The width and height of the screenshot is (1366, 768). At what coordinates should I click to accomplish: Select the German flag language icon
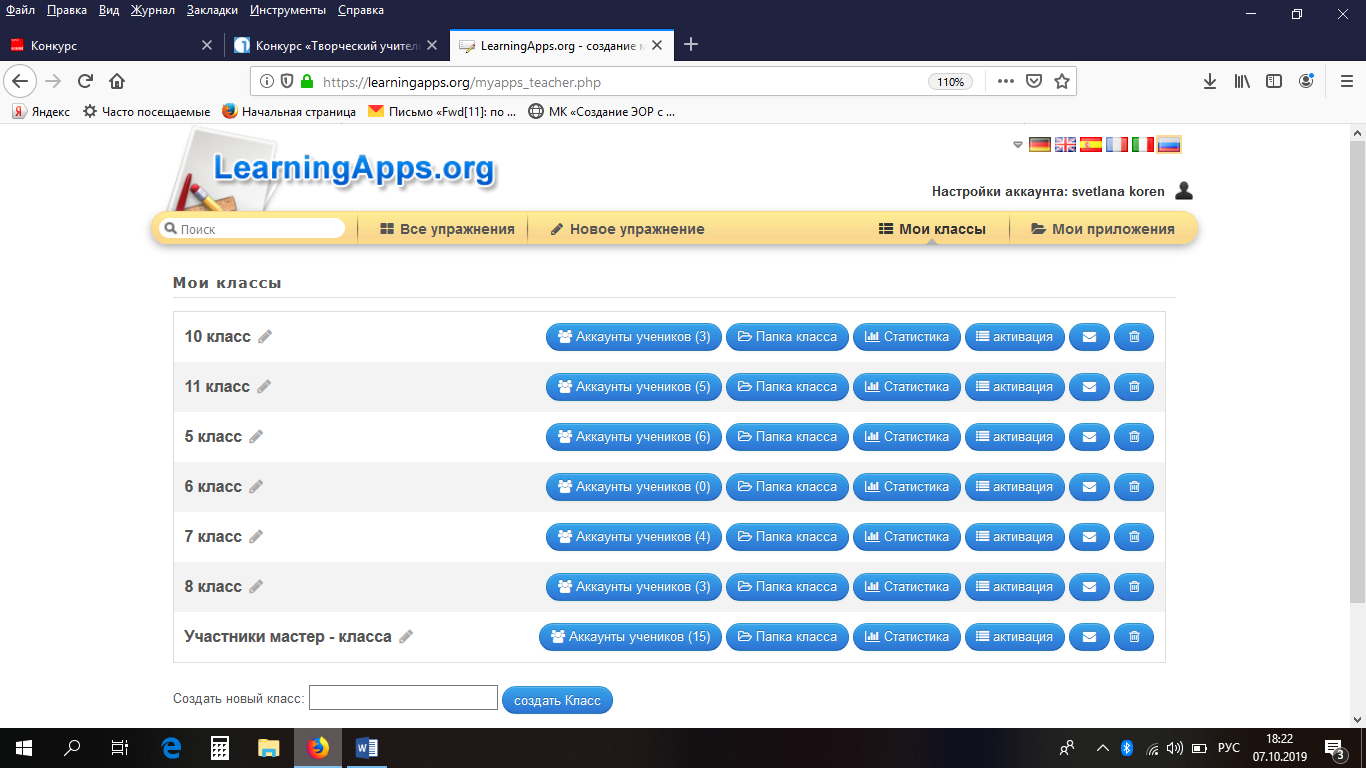(x=1040, y=144)
